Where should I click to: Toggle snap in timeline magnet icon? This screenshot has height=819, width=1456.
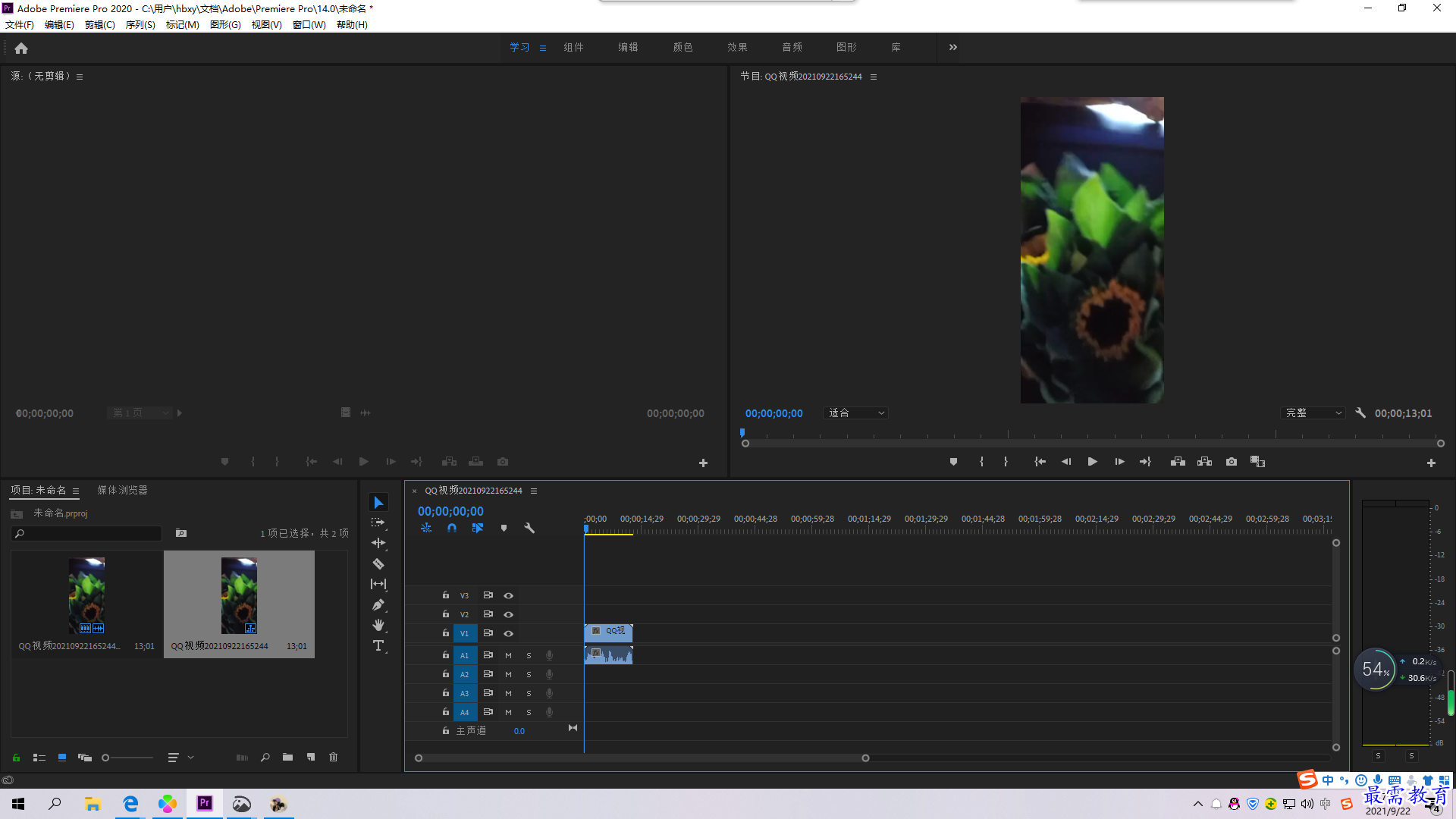point(452,528)
